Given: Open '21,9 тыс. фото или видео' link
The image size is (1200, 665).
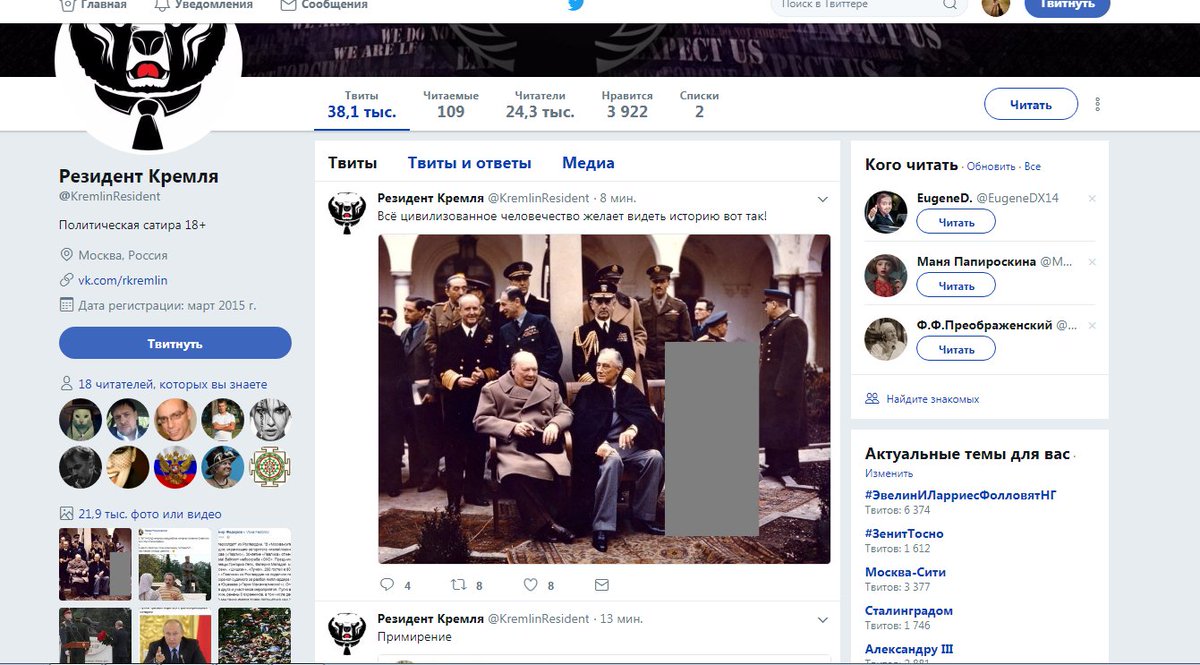Looking at the screenshot, I should coord(149,513).
